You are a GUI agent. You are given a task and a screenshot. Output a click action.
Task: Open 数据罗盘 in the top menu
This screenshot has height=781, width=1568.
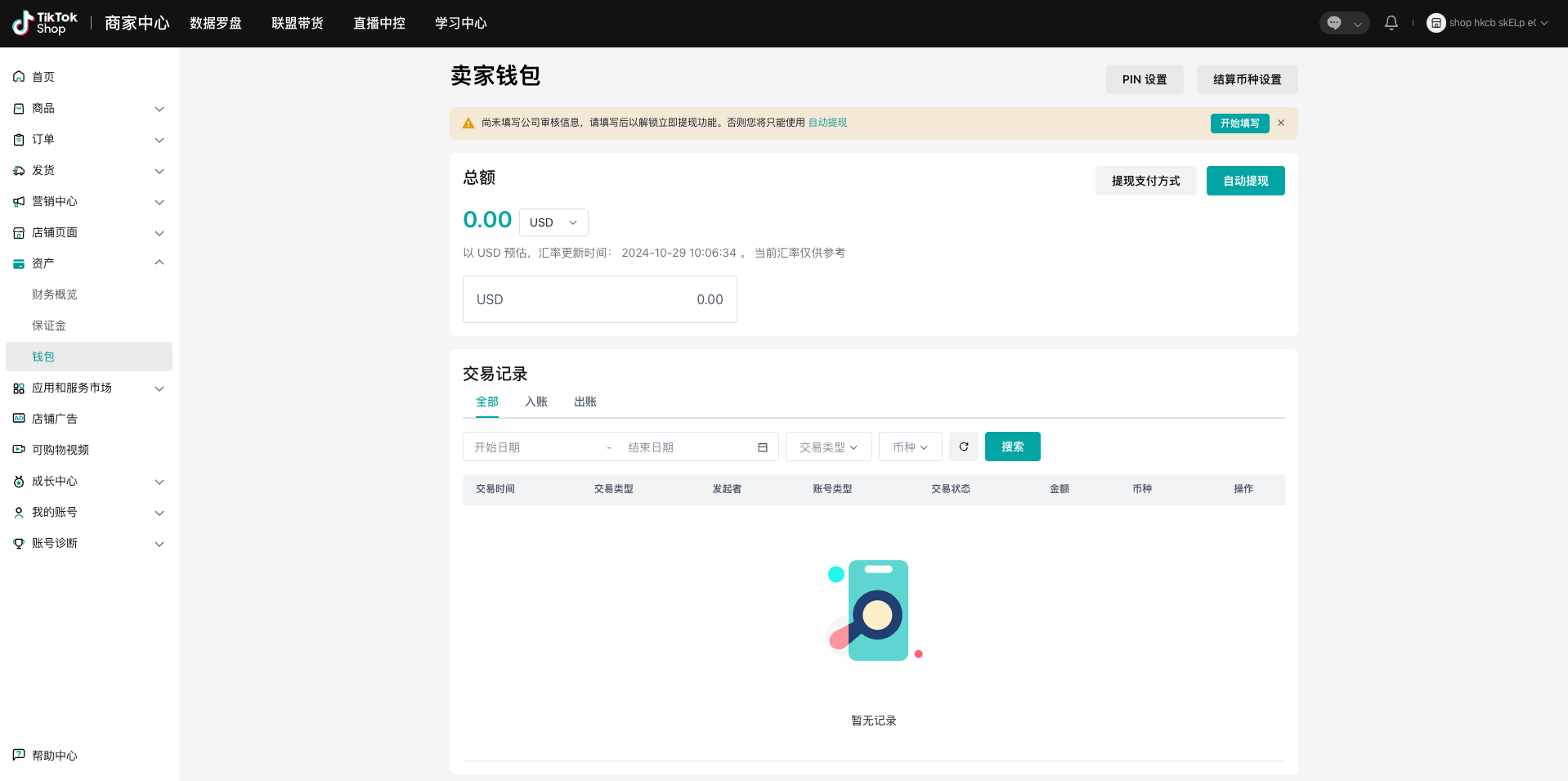click(216, 23)
